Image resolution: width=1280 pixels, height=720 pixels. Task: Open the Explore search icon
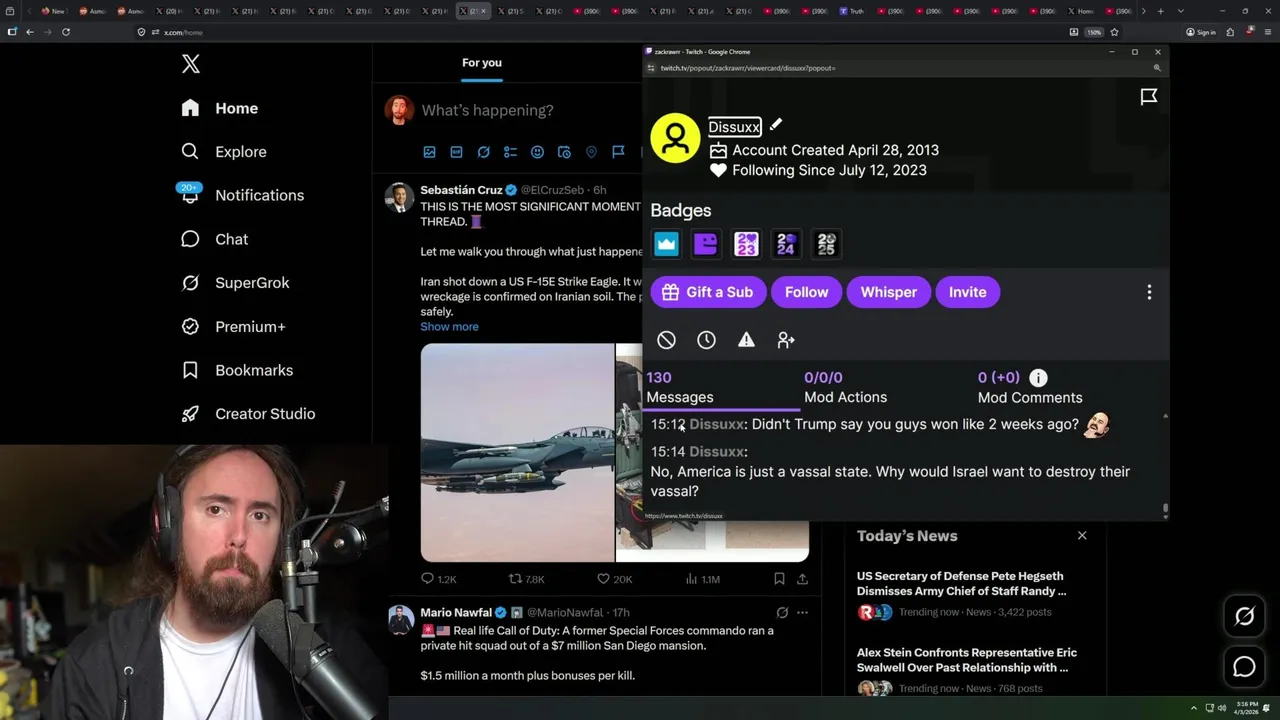pos(190,152)
